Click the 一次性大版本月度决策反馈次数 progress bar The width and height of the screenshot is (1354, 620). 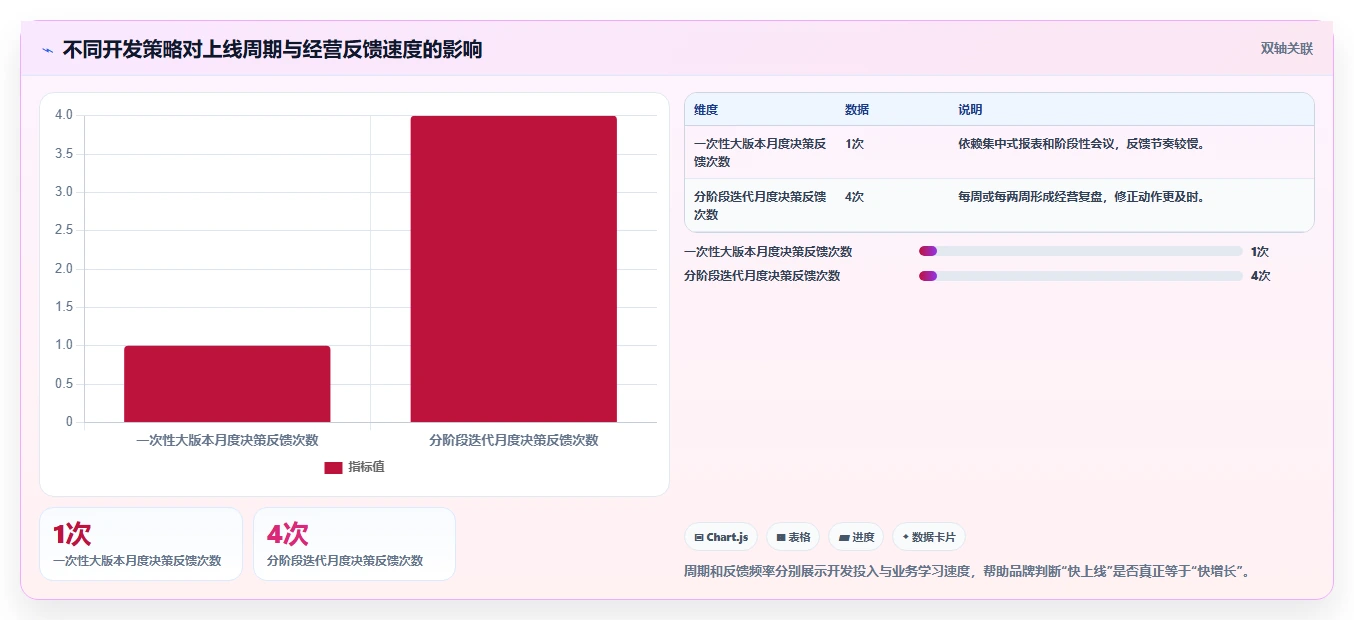pyautogui.click(x=1080, y=252)
